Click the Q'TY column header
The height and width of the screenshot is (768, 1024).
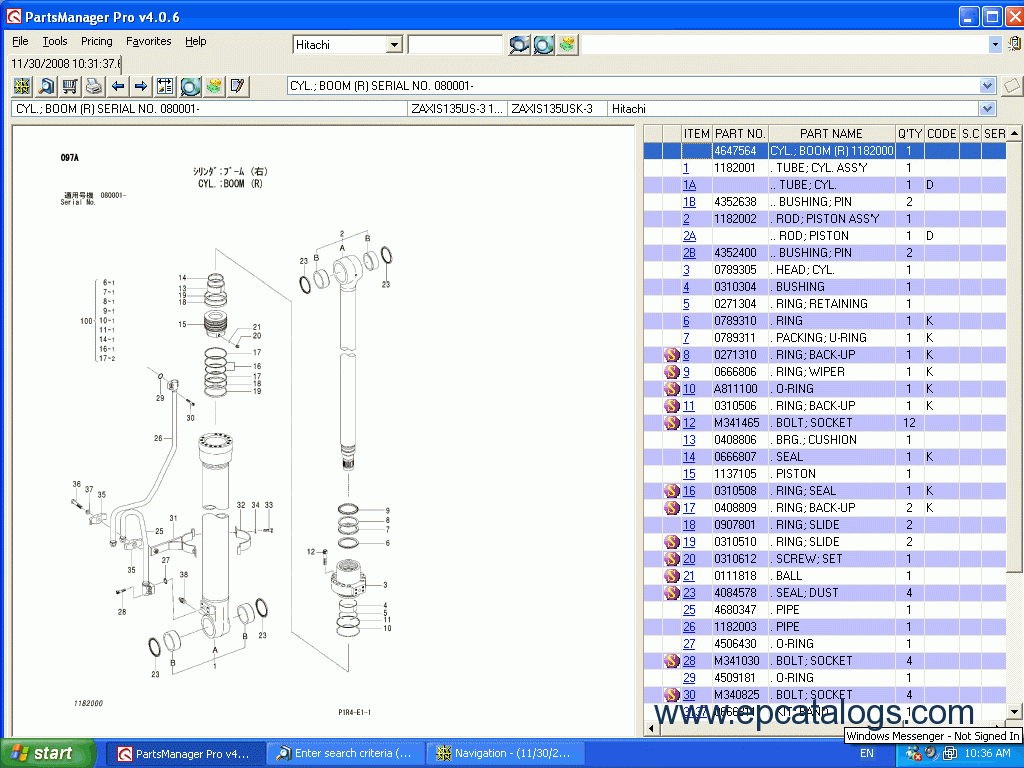click(910, 133)
